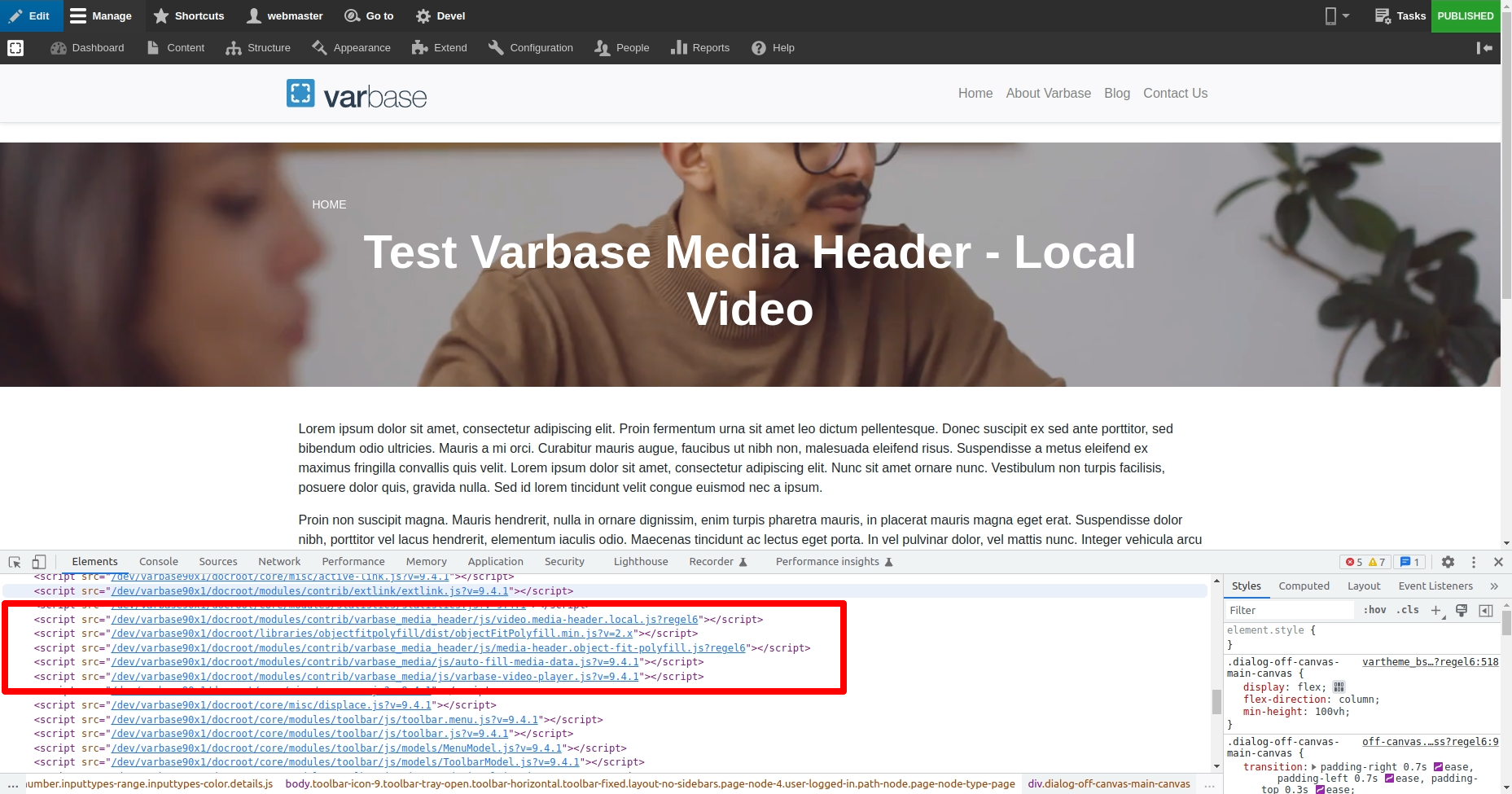Click the errors and warnings counter badge

click(1365, 562)
